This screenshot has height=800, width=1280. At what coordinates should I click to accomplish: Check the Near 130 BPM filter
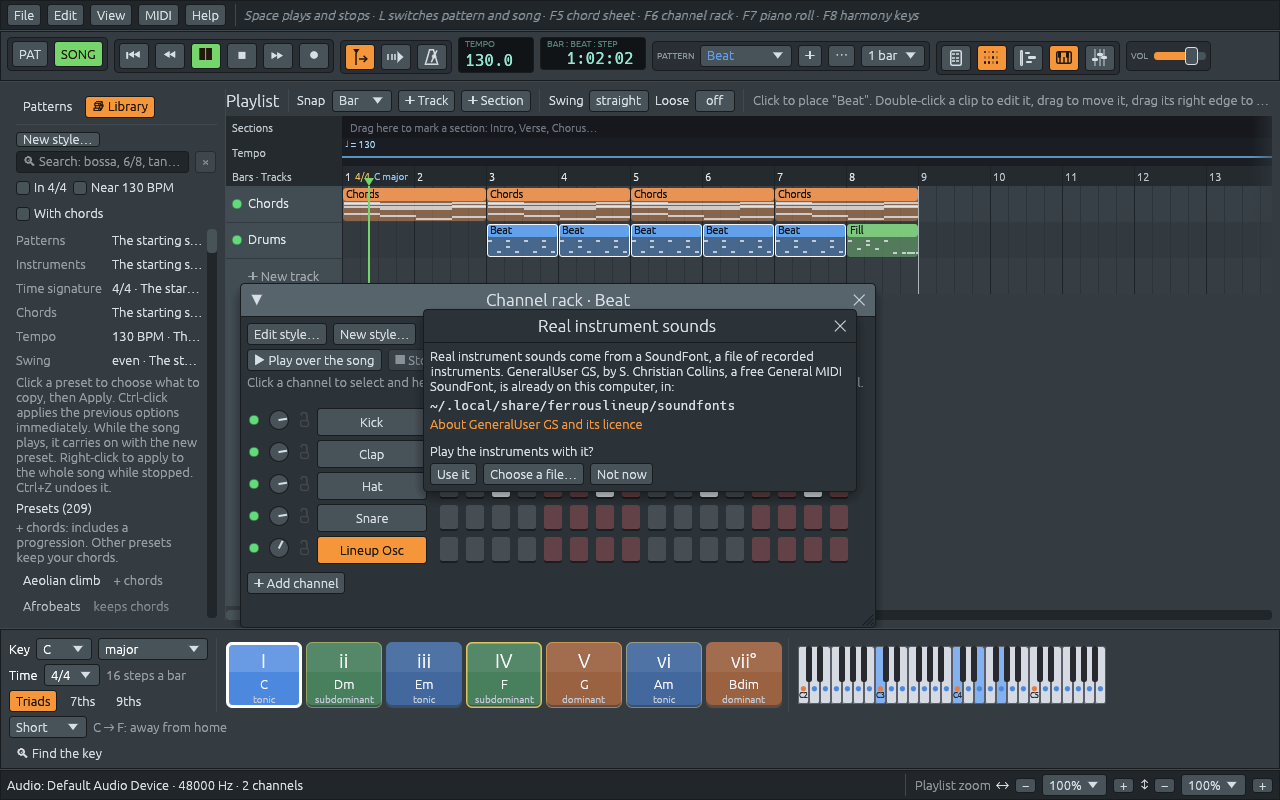point(80,188)
